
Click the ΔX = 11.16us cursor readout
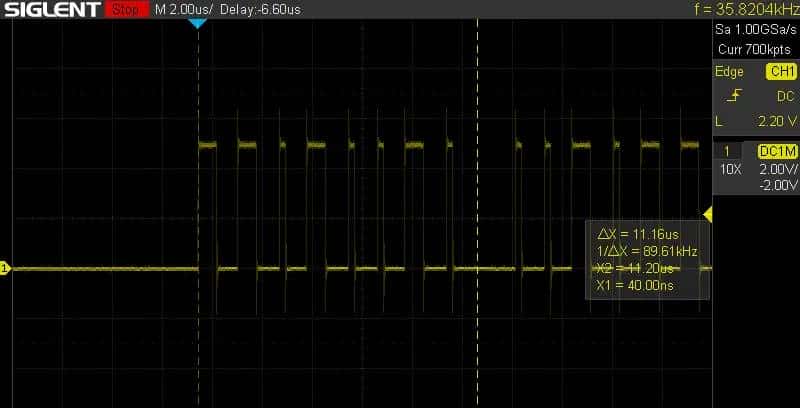(x=638, y=234)
